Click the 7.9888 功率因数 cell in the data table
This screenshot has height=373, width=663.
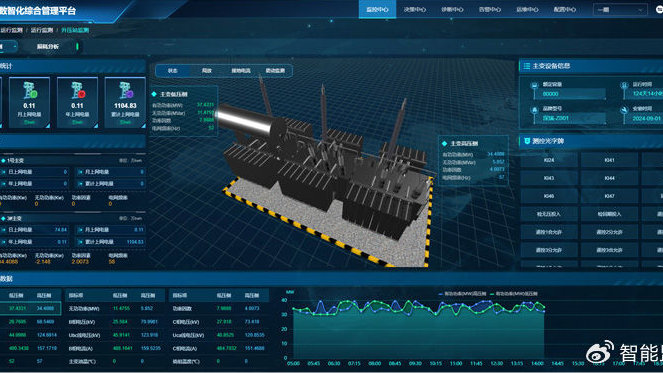[x=224, y=309]
